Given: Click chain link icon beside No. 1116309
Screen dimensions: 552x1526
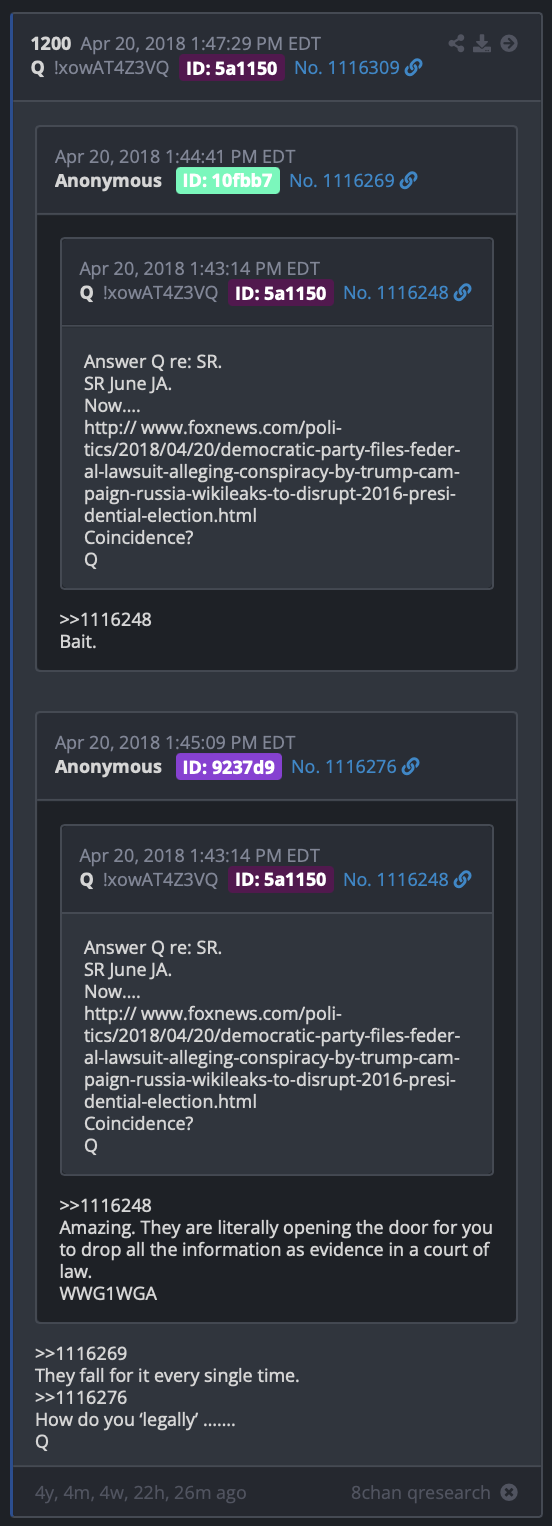Looking at the screenshot, I should click(x=413, y=68).
